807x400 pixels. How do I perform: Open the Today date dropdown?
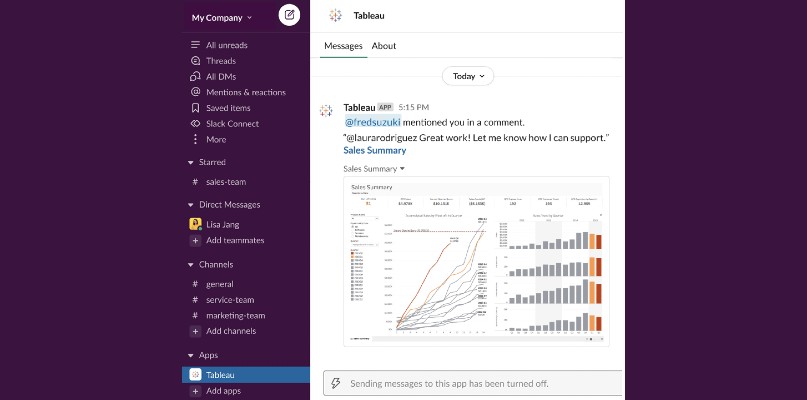[468, 76]
